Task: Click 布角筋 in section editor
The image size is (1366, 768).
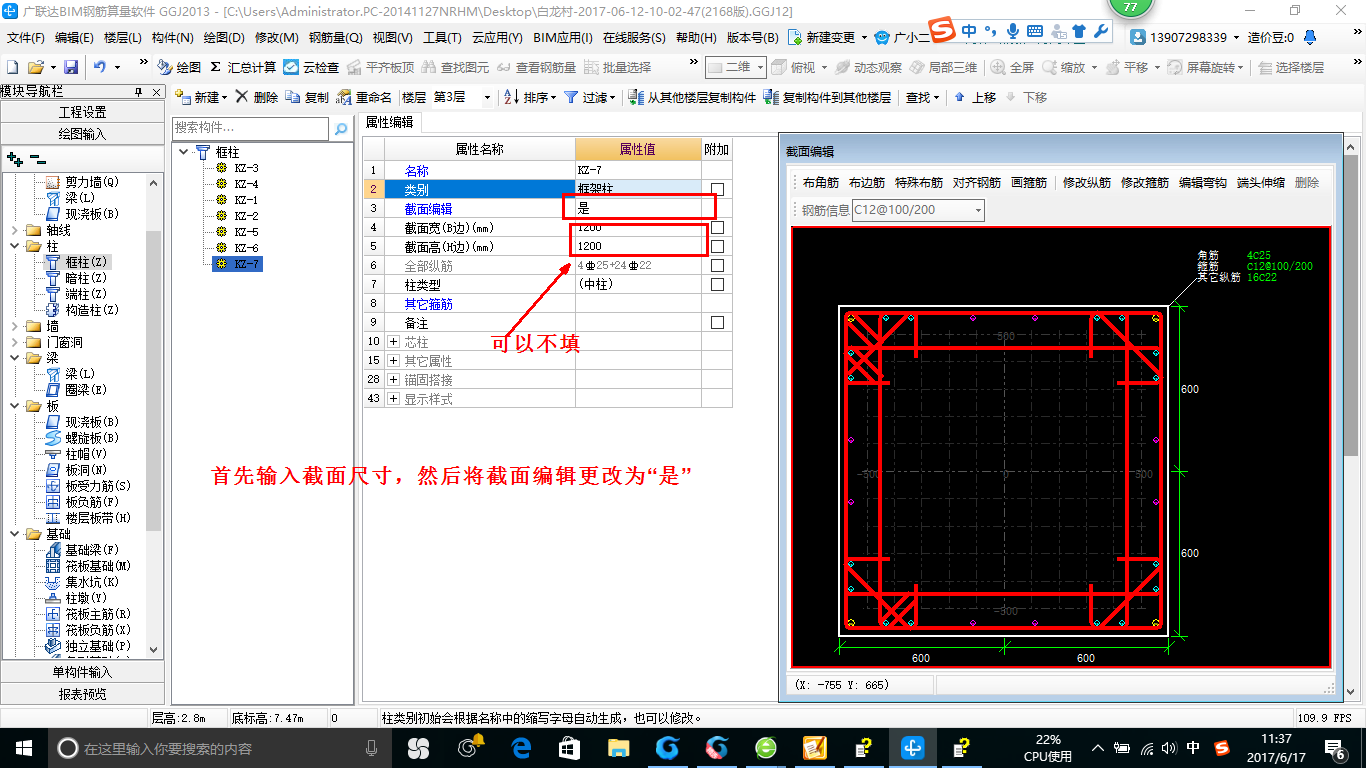Action: pos(821,182)
